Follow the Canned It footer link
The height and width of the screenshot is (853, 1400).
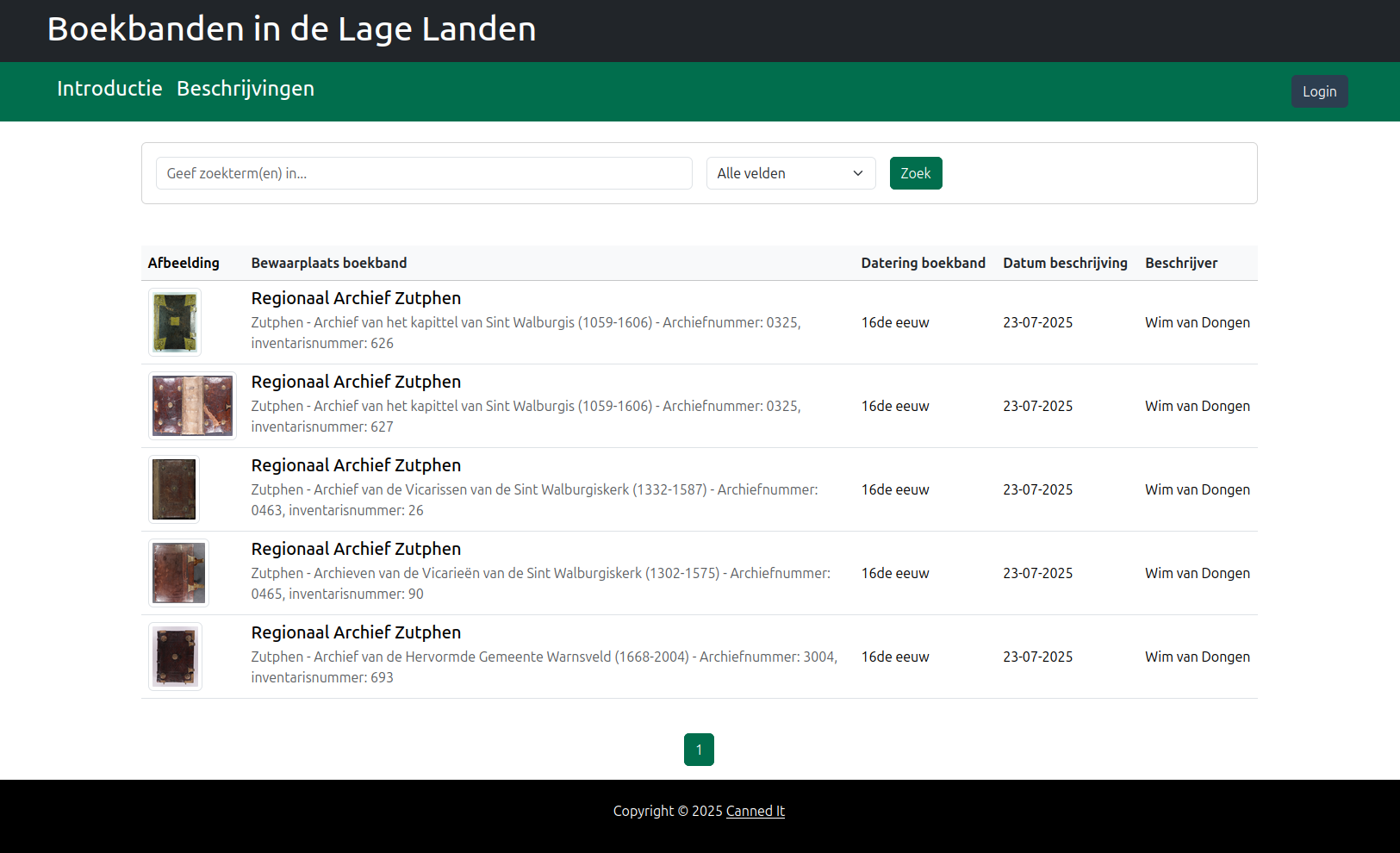click(755, 811)
